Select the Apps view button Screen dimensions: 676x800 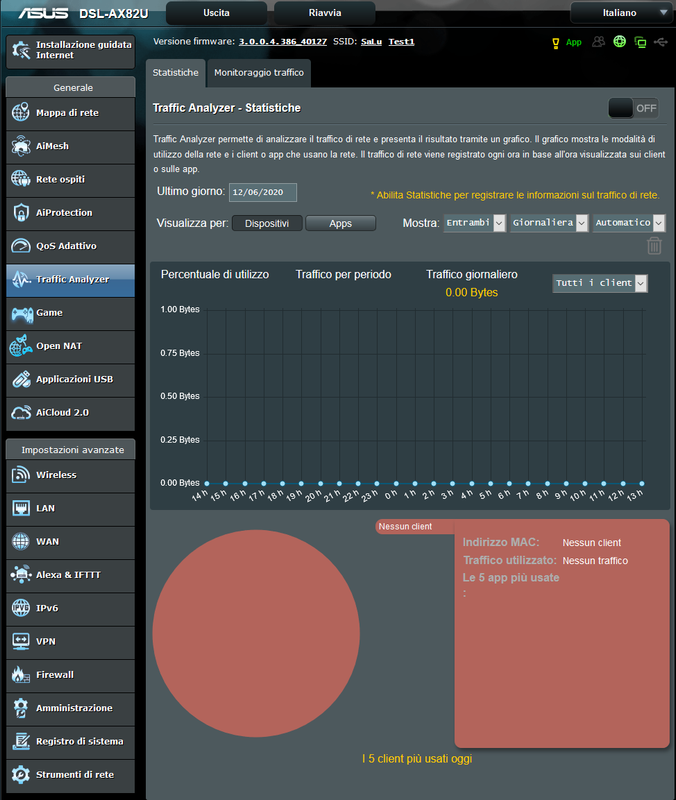pyautogui.click(x=340, y=223)
